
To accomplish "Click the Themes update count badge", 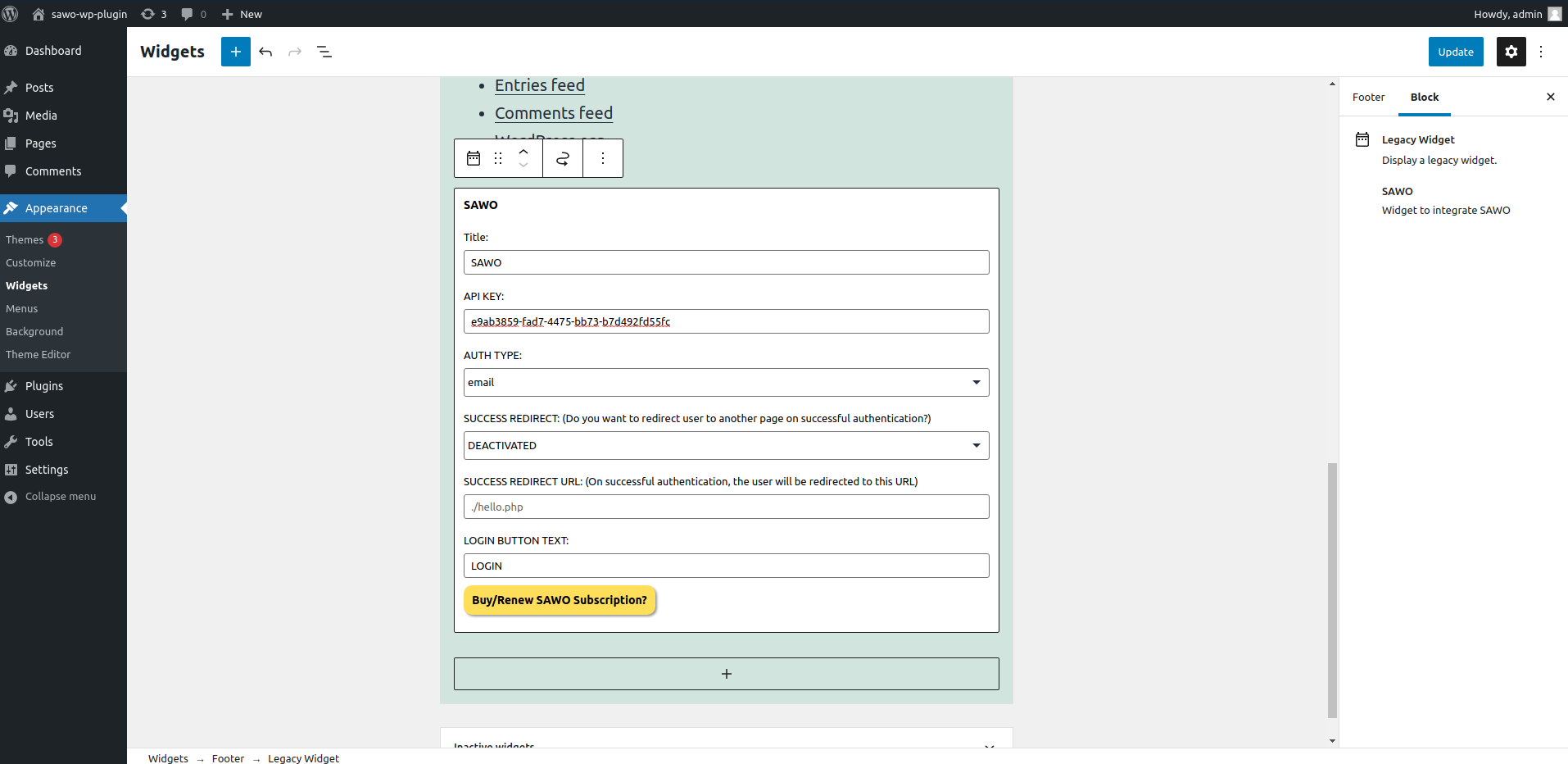I will (55, 239).
